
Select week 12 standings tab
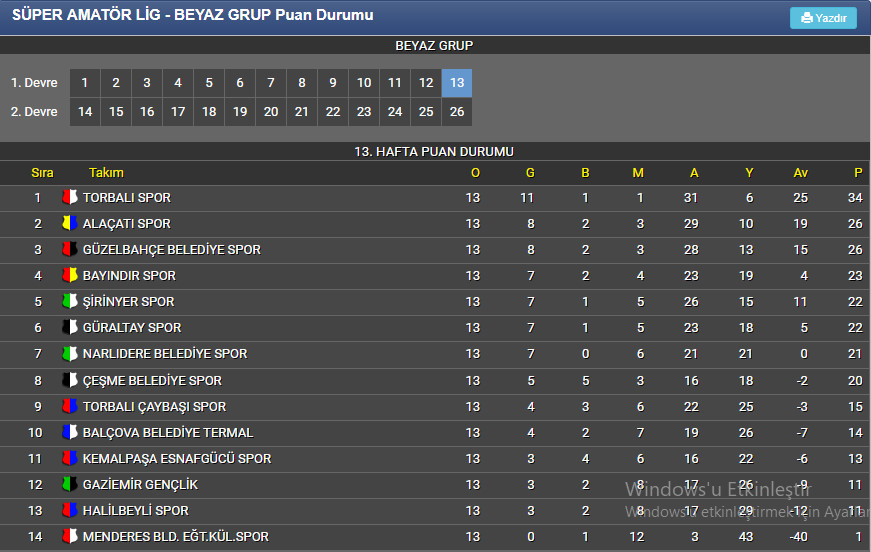pyautogui.click(x=426, y=83)
